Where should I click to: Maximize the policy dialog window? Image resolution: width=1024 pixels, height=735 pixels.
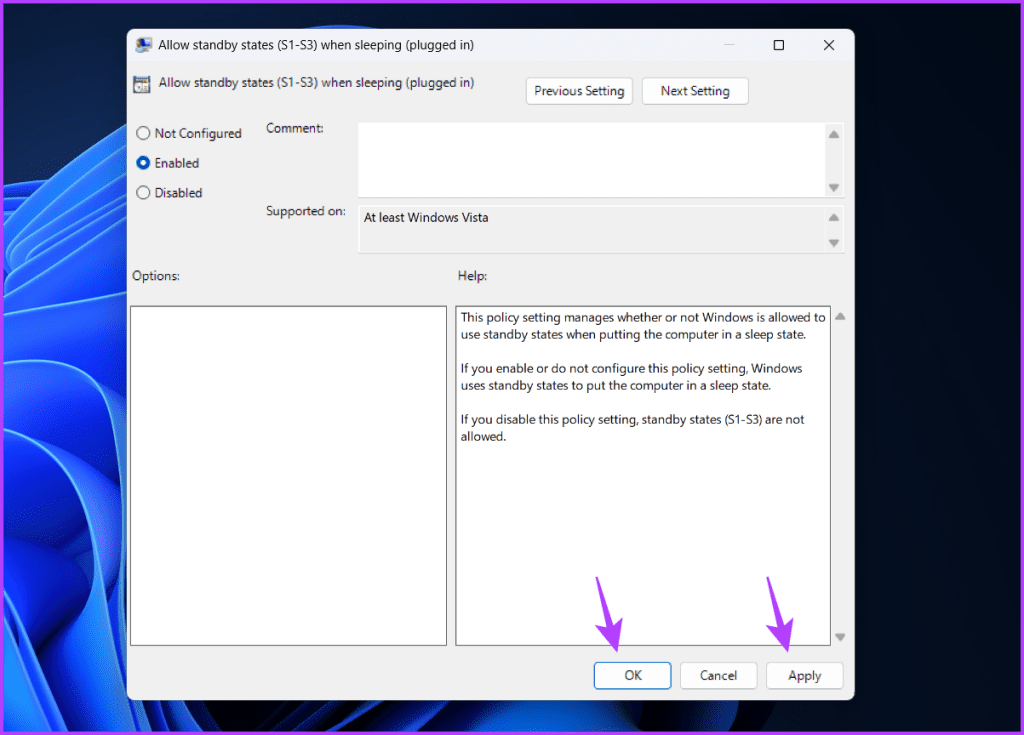click(778, 45)
